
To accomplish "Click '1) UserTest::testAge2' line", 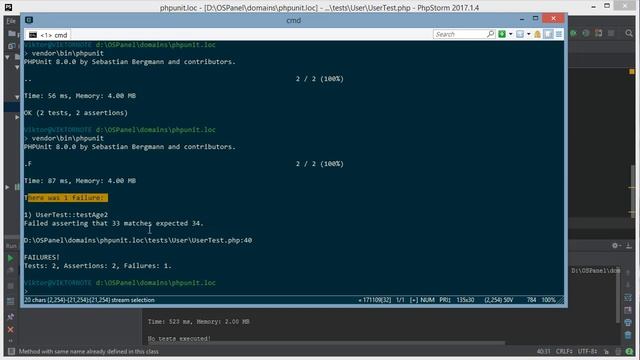I will 66,215.
